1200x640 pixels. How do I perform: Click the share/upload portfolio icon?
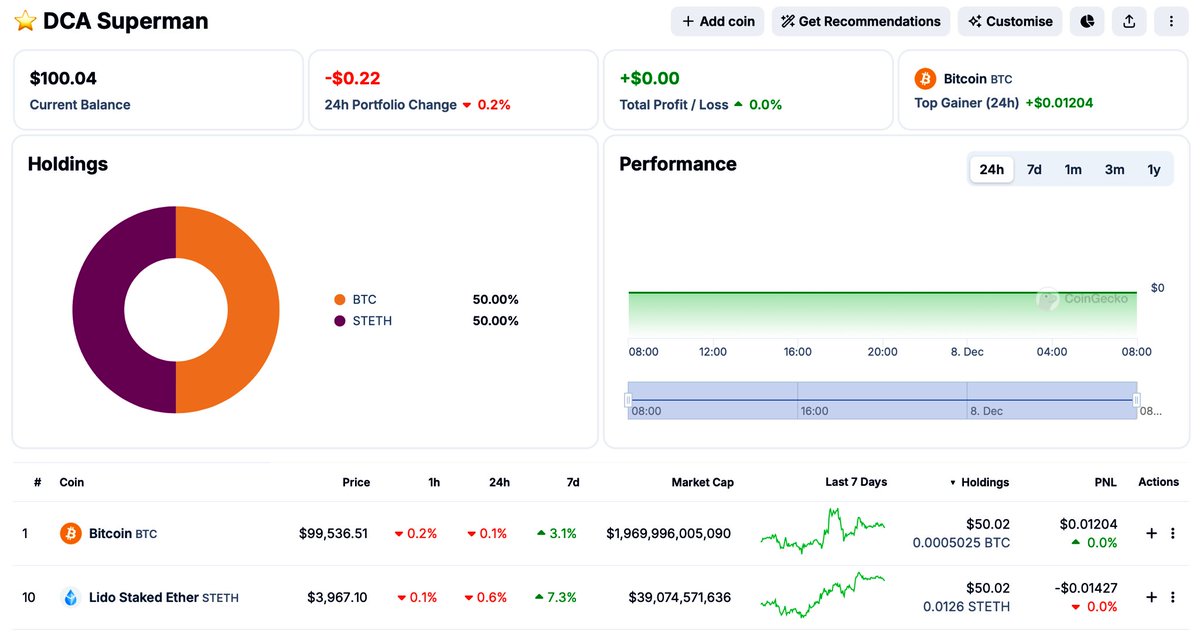(x=1129, y=21)
